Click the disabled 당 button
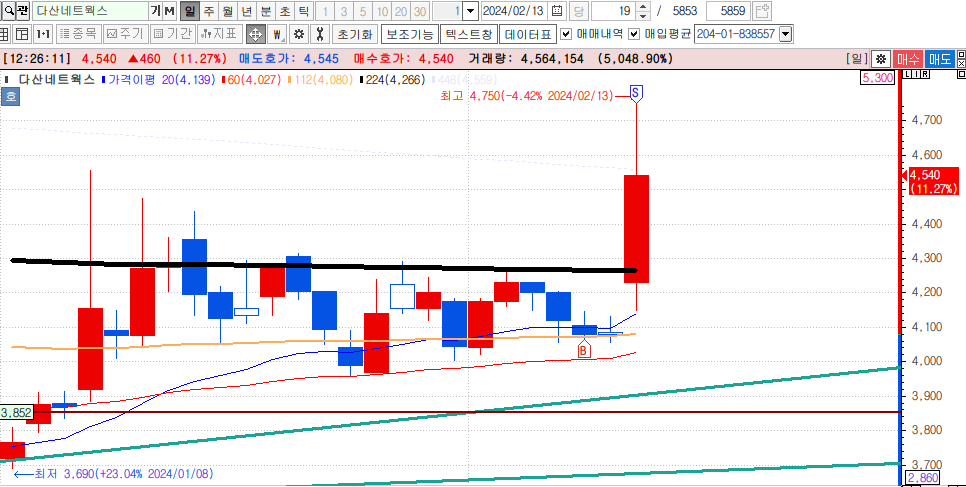 pos(578,10)
